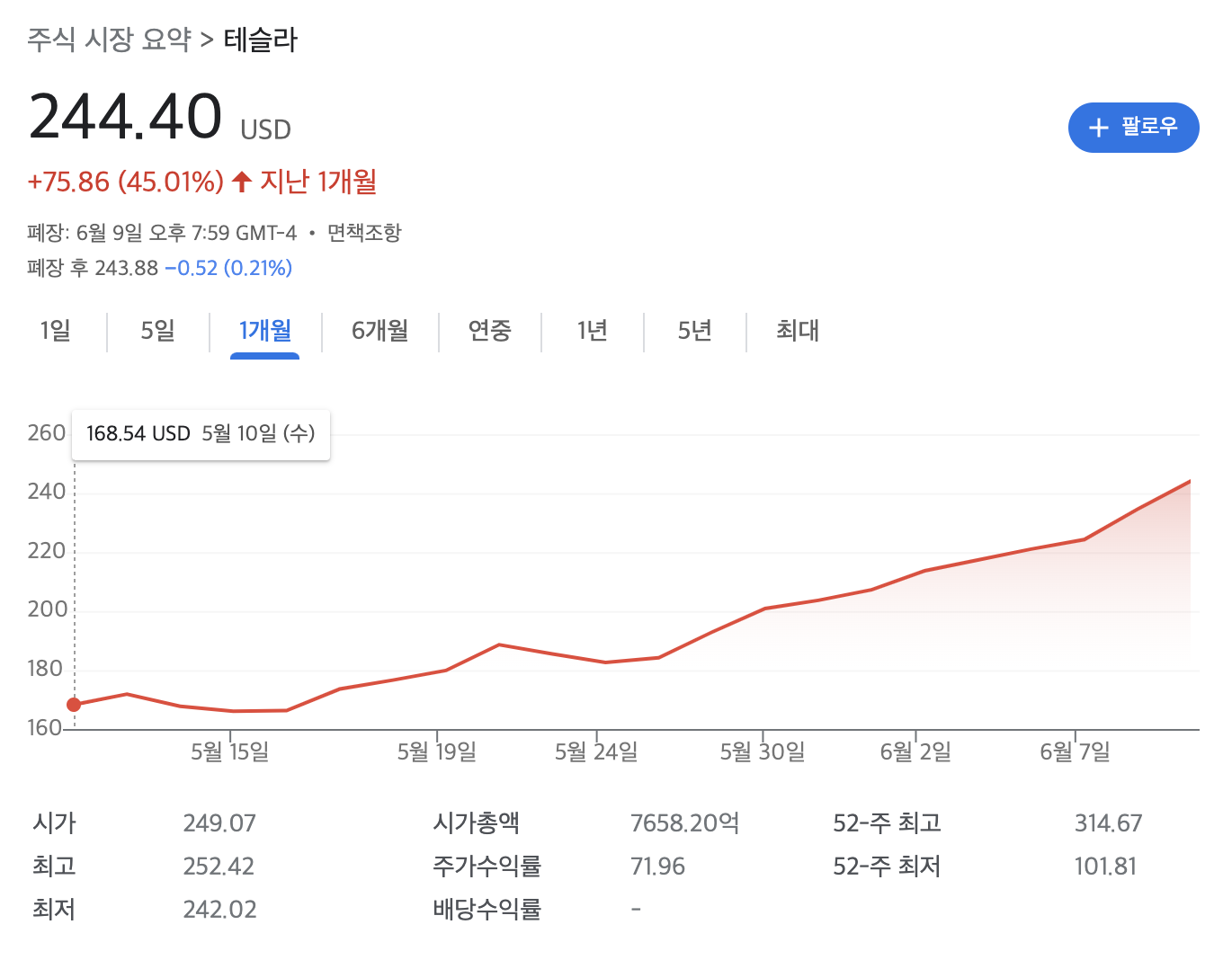Click the 168.54 USD chart tooltip

[201, 434]
